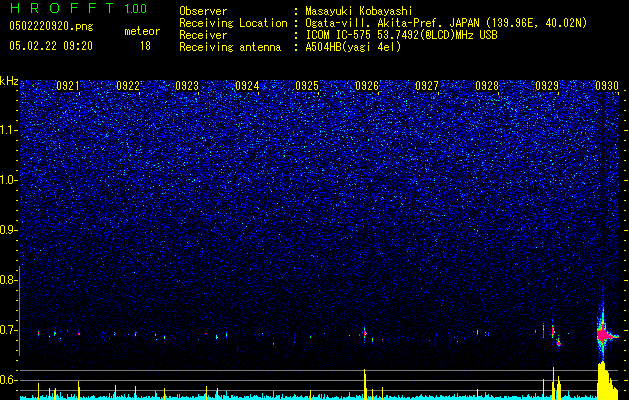The width and height of the screenshot is (629, 400).
Task: Click the 0927 time marker
Action: point(427,86)
